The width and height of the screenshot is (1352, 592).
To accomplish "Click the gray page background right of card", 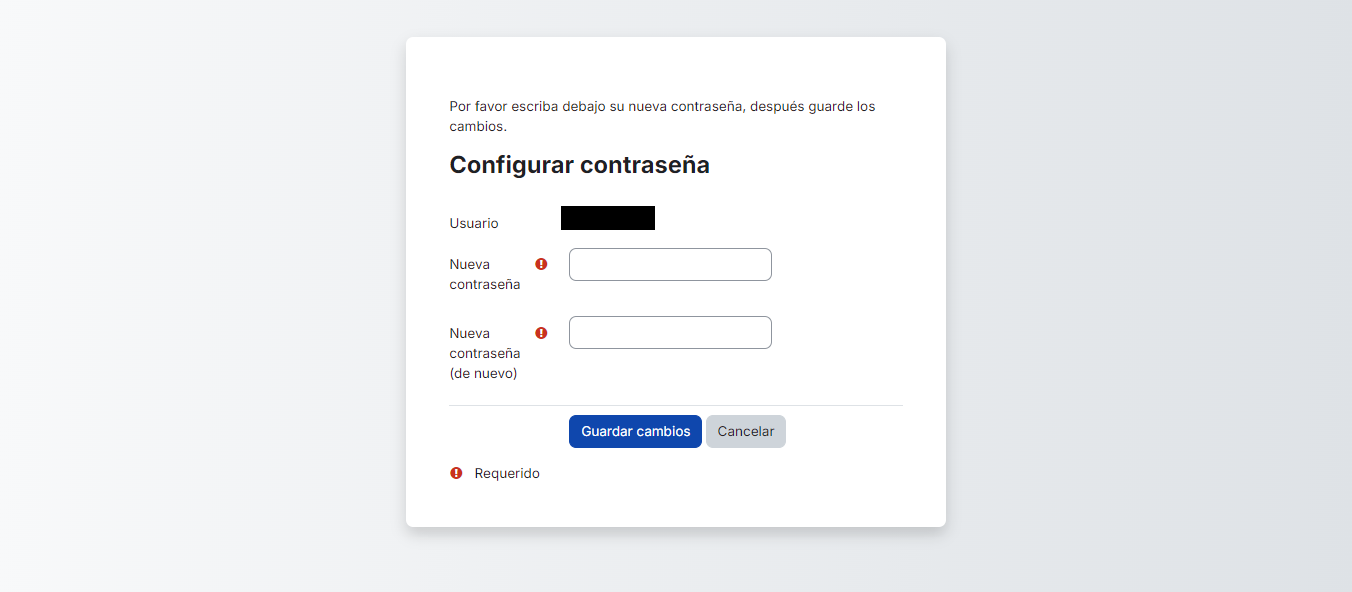I will 1150,300.
